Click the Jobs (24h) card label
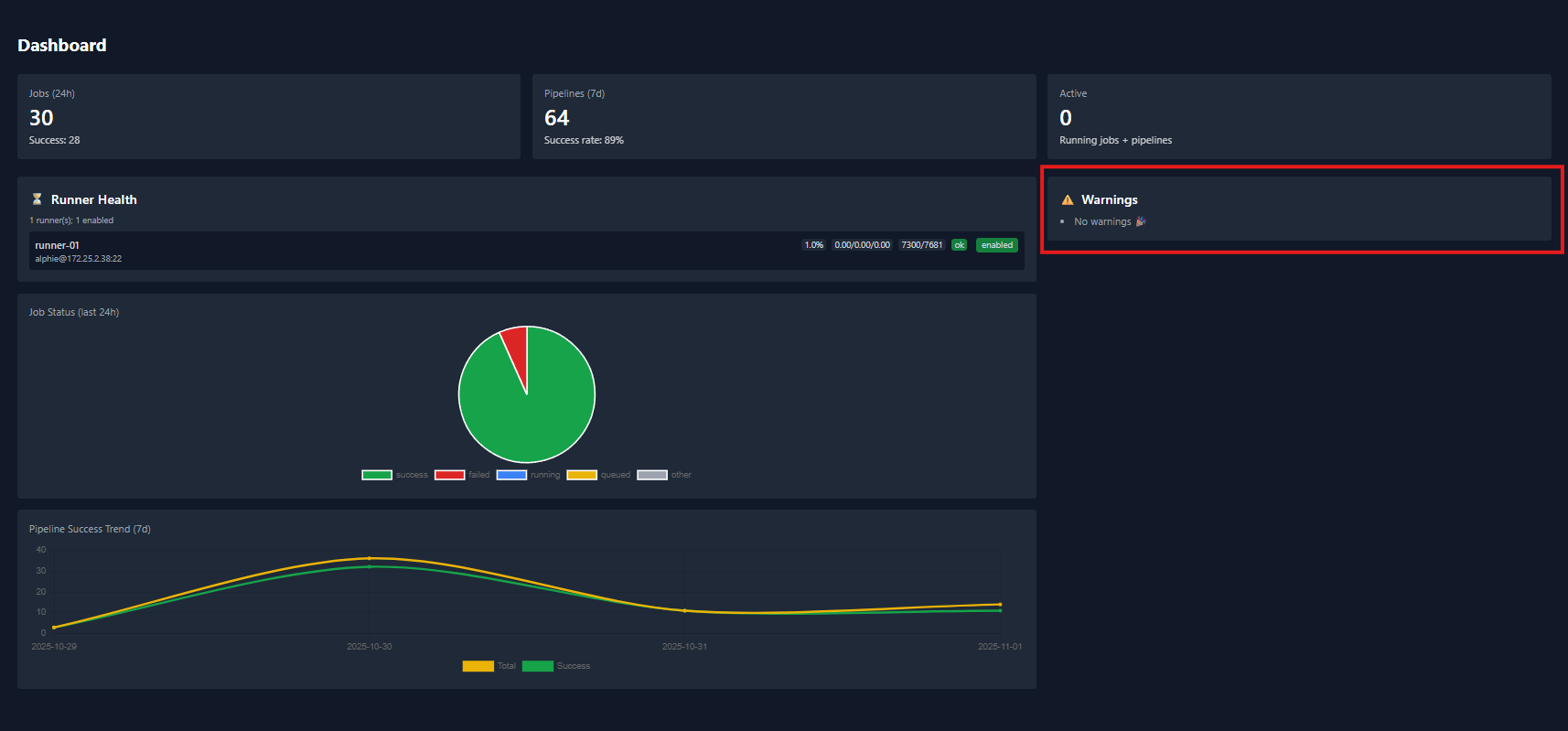The width and height of the screenshot is (1568, 731). (x=52, y=93)
